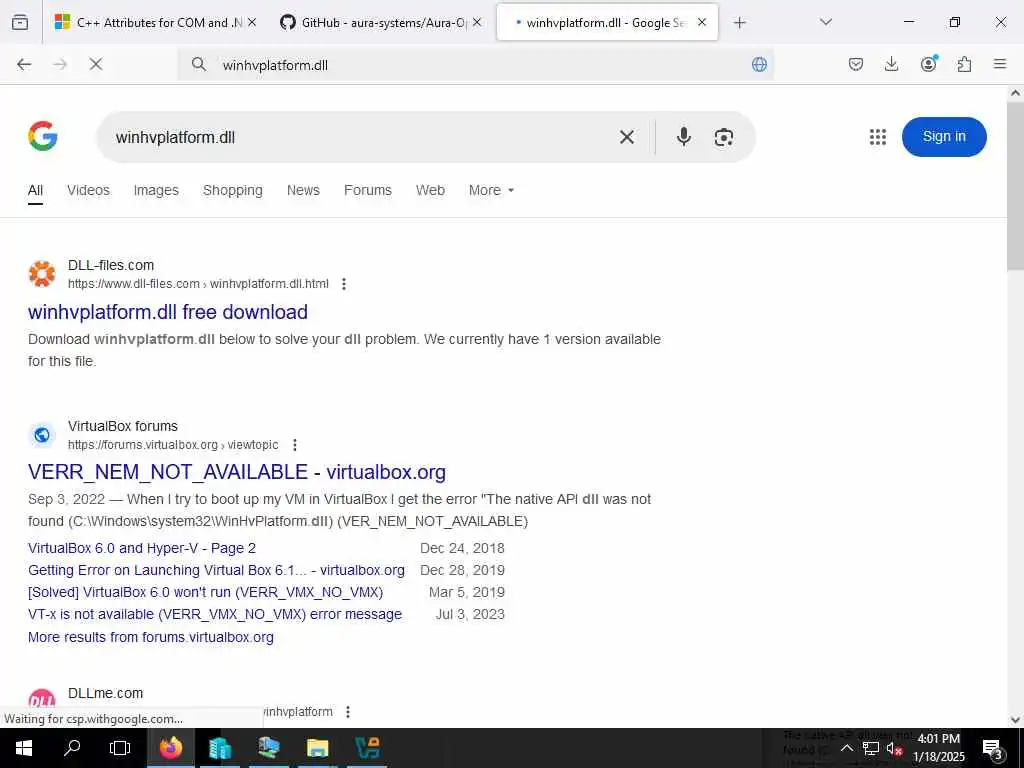This screenshot has height=768, width=1024.
Task: Open VirtualBox 6.0 and Hyper-V Page 2 link
Action: pyautogui.click(x=142, y=549)
